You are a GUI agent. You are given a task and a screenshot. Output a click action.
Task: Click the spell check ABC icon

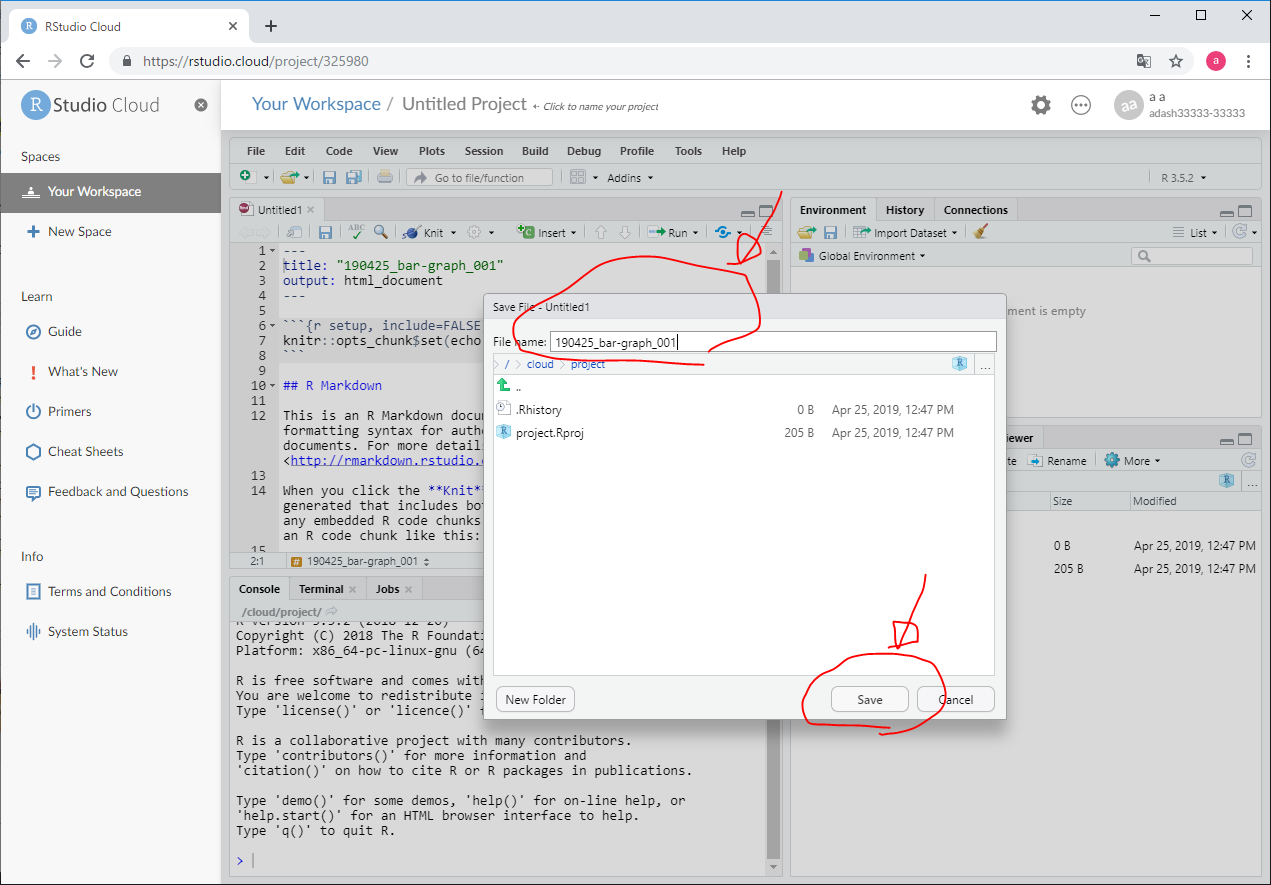pyautogui.click(x=356, y=232)
